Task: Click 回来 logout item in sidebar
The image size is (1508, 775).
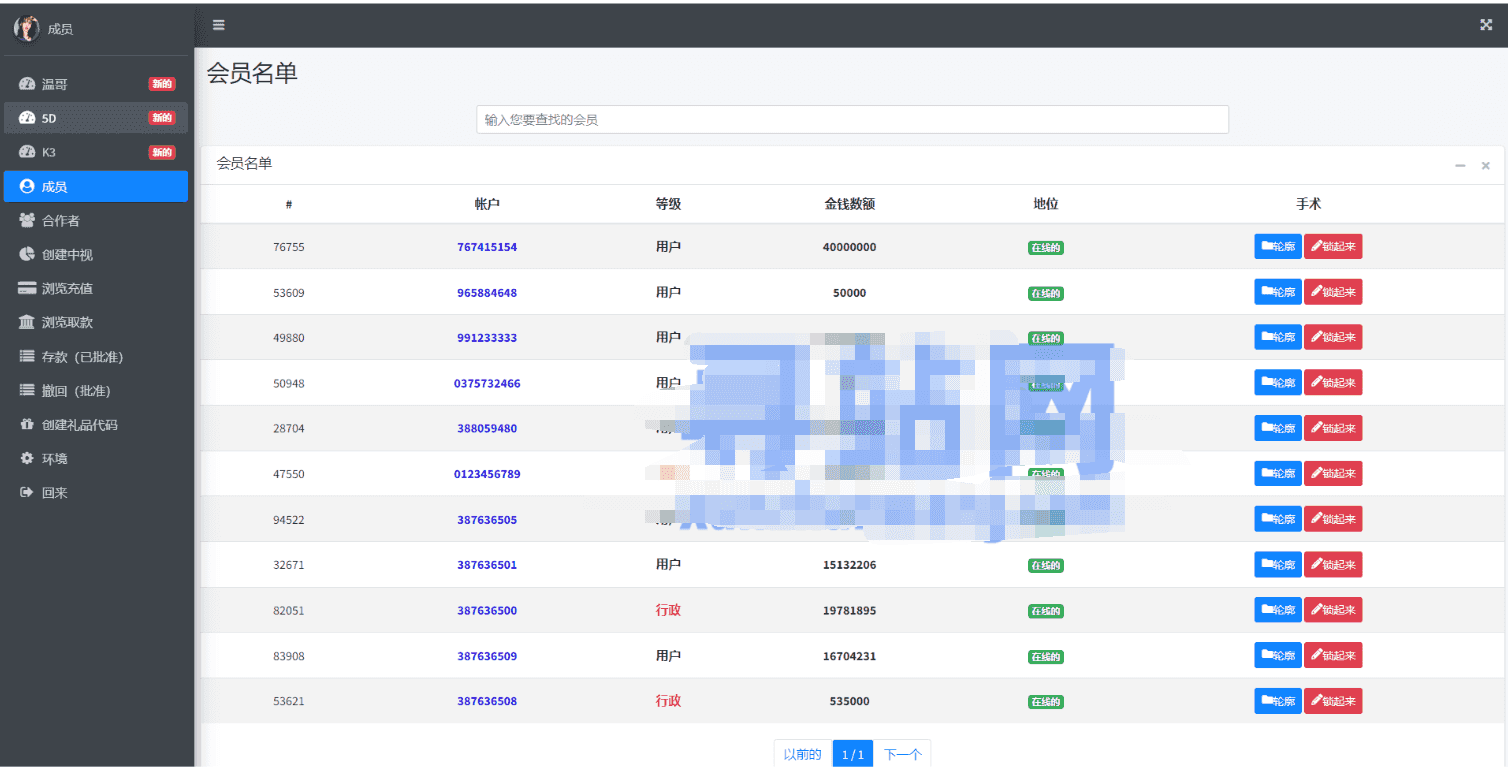Action: pos(55,493)
